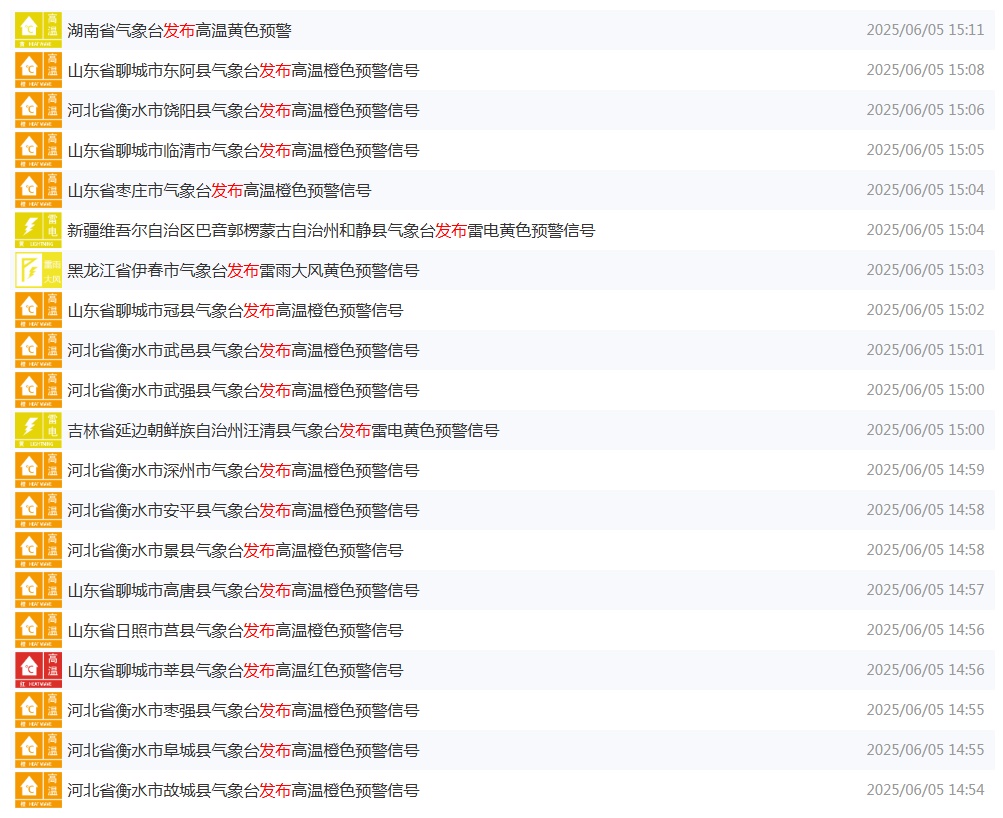This screenshot has width=1003, height=818.
Task: Open the 衡水市景县 warning link
Action: tap(235, 550)
